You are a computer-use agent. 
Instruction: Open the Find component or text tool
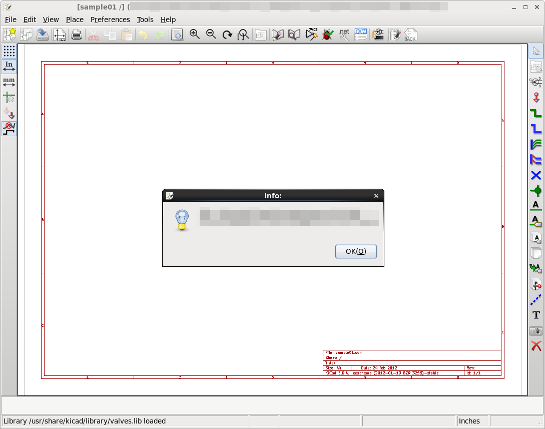[177, 35]
